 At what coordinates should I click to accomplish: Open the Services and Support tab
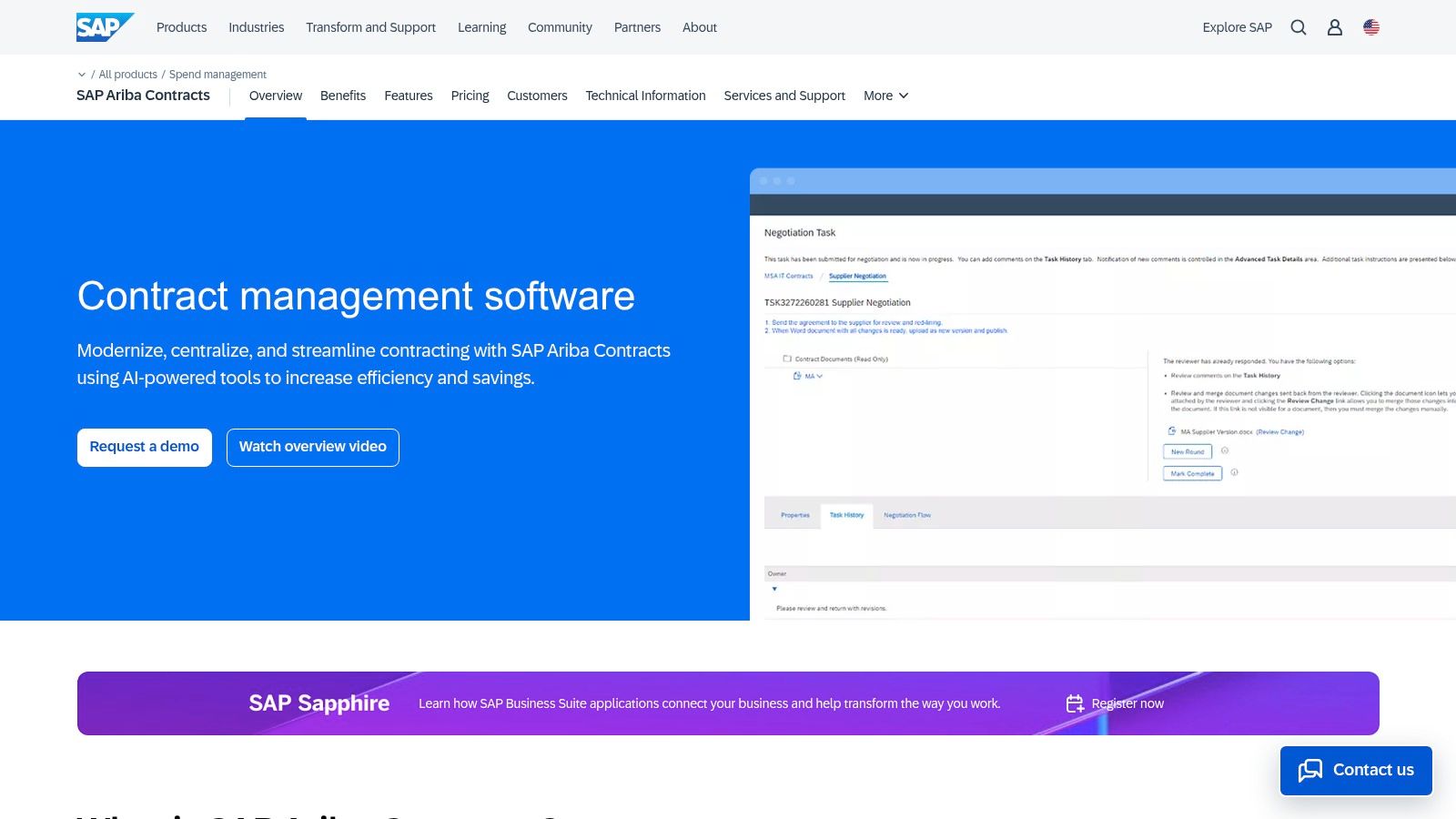pyautogui.click(x=784, y=96)
